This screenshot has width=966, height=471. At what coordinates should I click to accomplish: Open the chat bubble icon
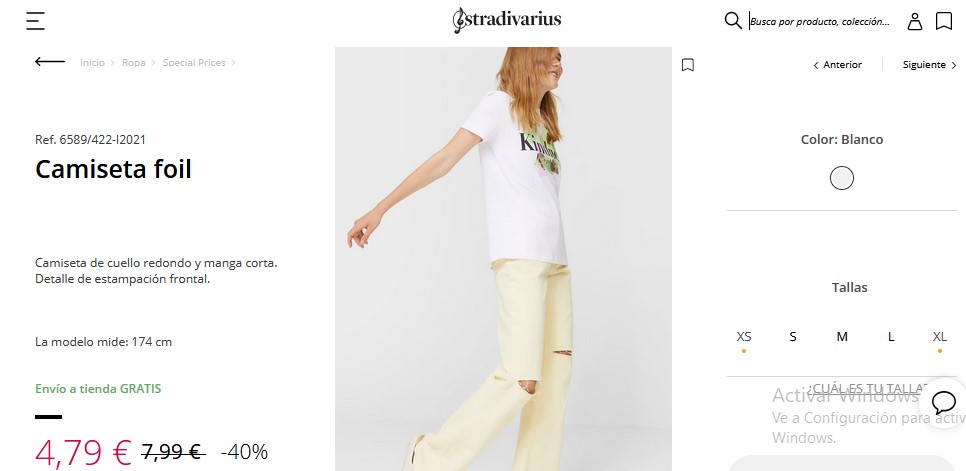coord(943,403)
